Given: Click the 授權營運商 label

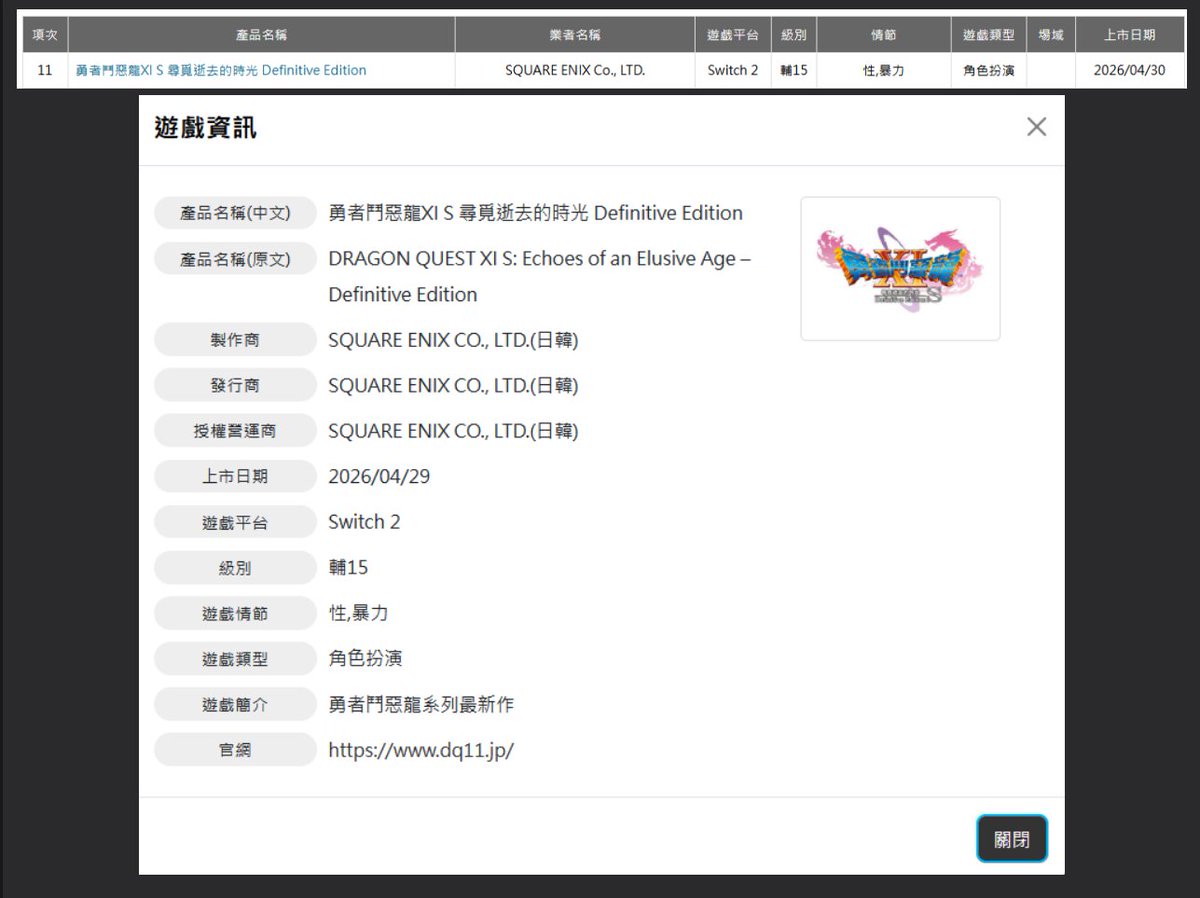Looking at the screenshot, I should 235,431.
